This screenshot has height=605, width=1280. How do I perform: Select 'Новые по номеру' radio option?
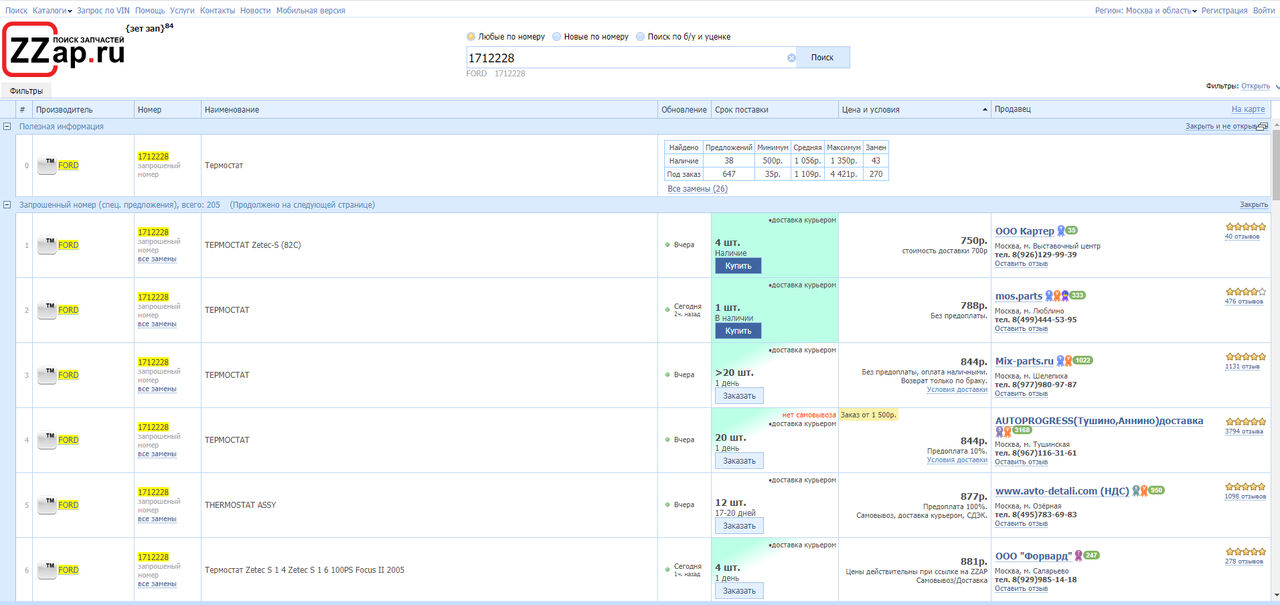[x=556, y=37]
